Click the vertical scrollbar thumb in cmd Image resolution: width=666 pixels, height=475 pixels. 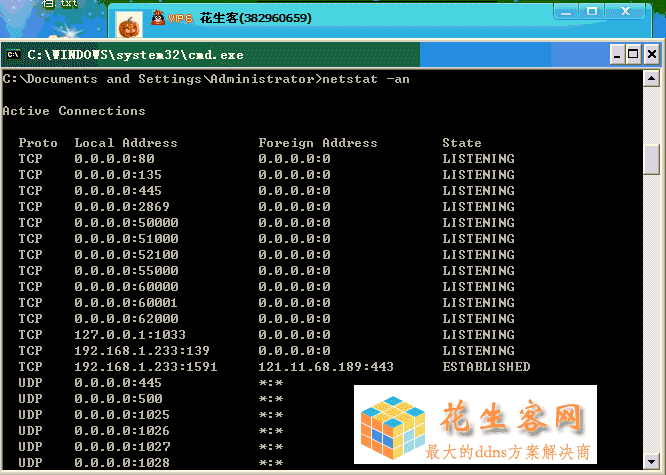click(x=652, y=159)
